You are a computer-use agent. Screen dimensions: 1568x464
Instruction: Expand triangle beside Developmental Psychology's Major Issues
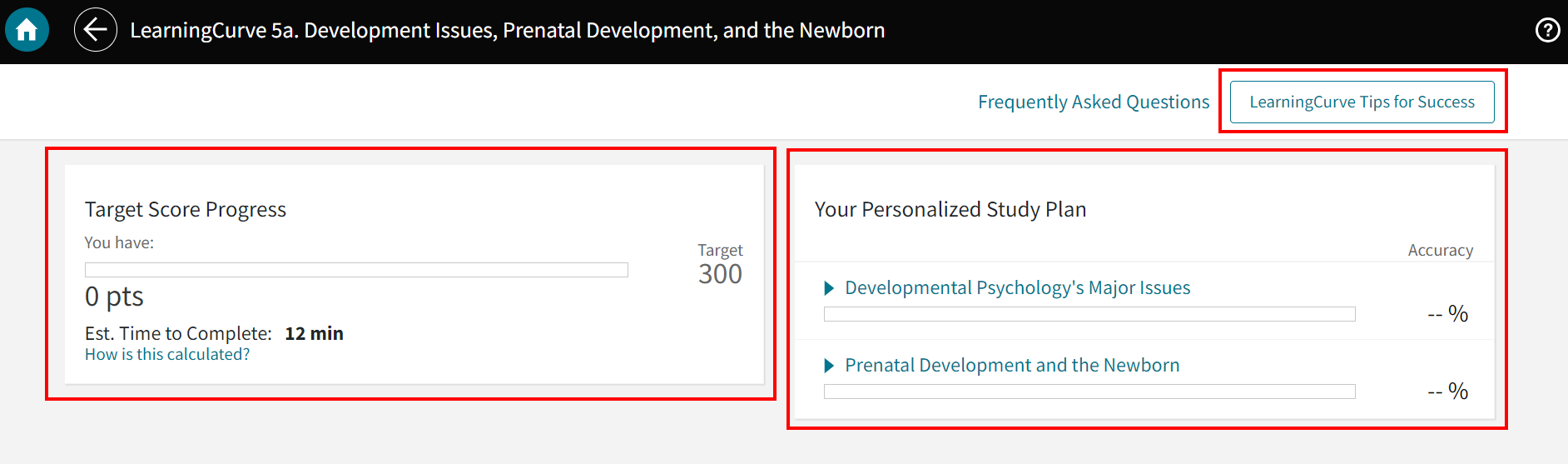(829, 288)
